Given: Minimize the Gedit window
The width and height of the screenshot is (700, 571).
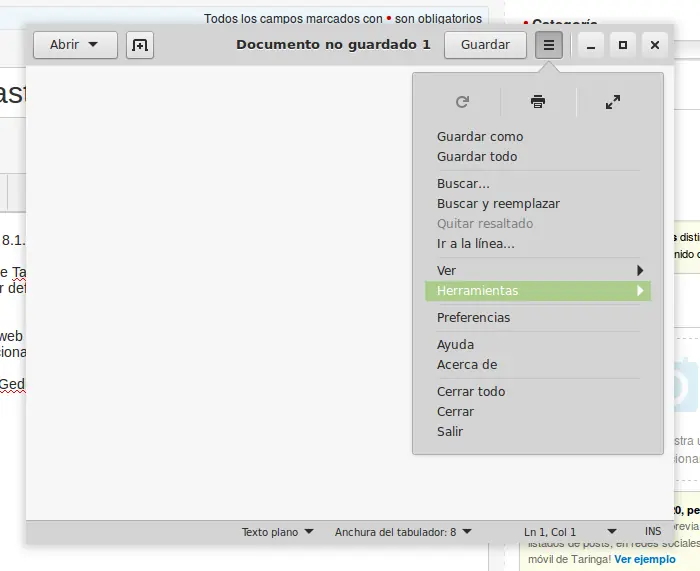Looking at the screenshot, I should [x=591, y=45].
